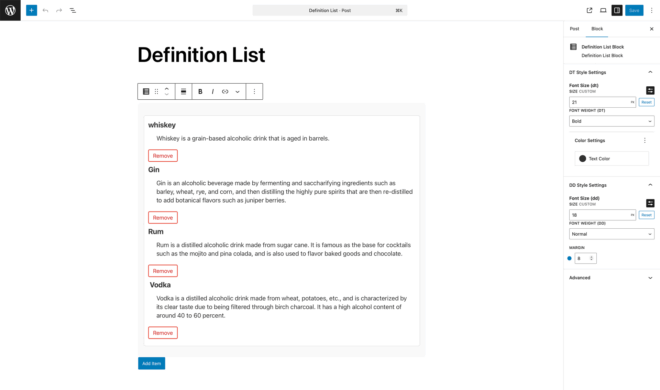Toggle custom size for Font Size (dd)

pos(650,203)
